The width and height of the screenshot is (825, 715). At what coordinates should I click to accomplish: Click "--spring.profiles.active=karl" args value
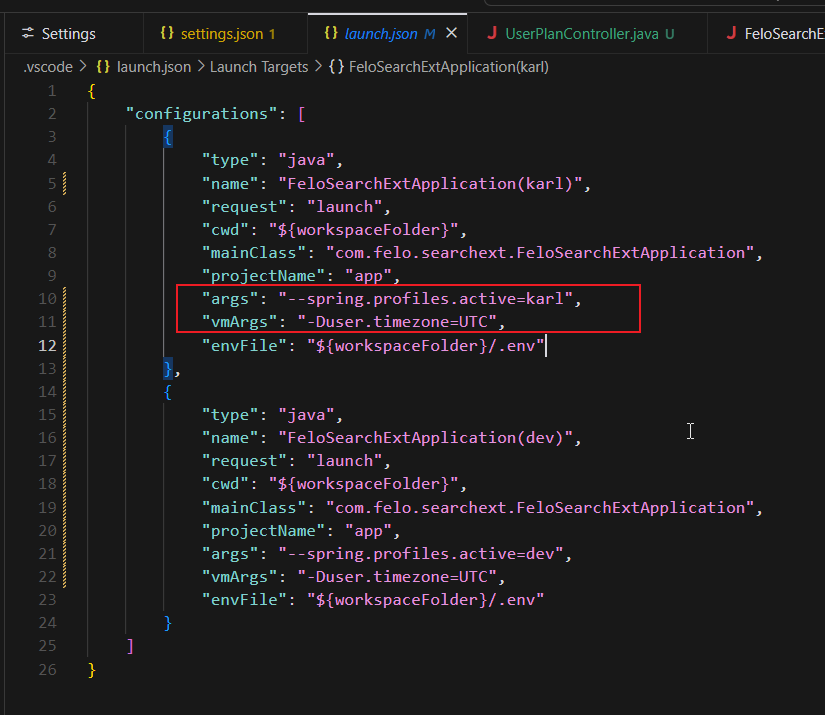tap(426, 299)
